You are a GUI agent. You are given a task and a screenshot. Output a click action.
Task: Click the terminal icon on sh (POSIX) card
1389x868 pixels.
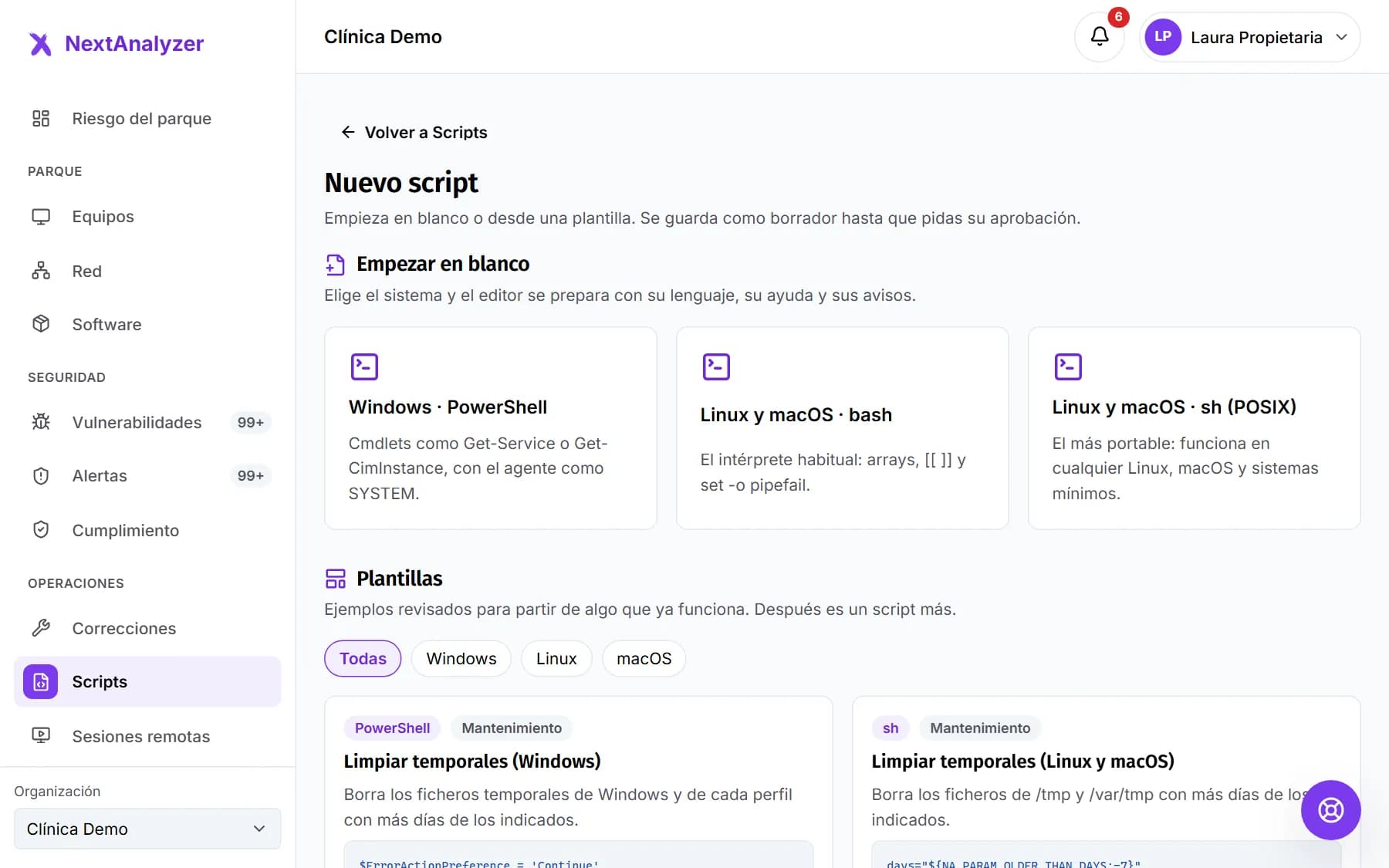pyautogui.click(x=1068, y=366)
